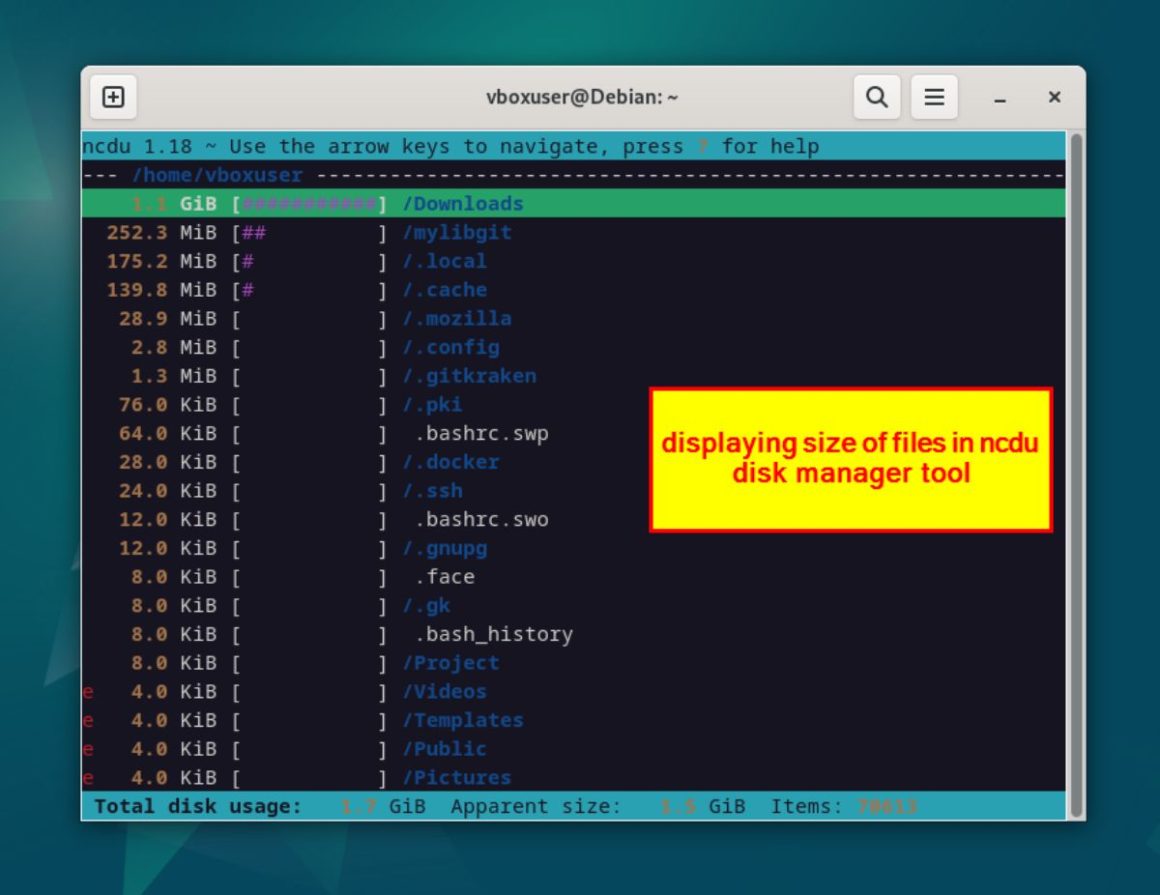Click the /.gitkraken directory entry
Image resolution: width=1160 pixels, height=895 pixels.
pos(469,376)
